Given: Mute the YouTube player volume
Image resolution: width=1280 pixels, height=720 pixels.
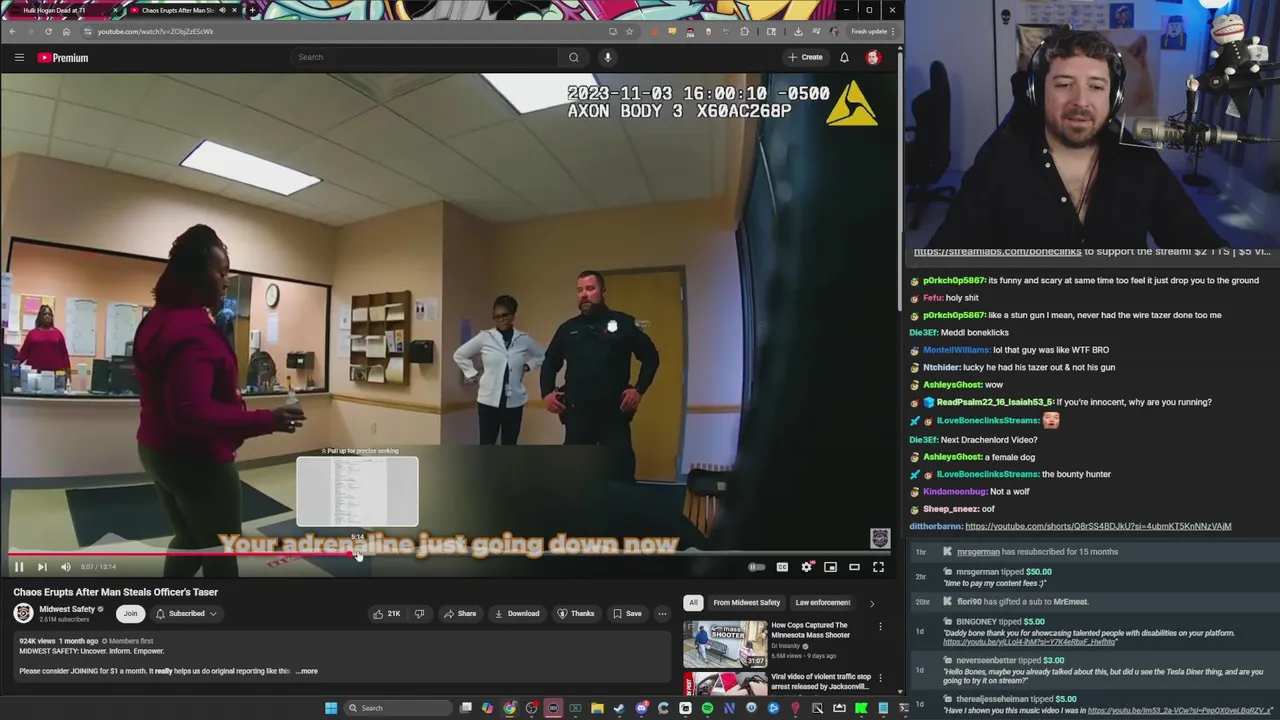Looking at the screenshot, I should [66, 567].
